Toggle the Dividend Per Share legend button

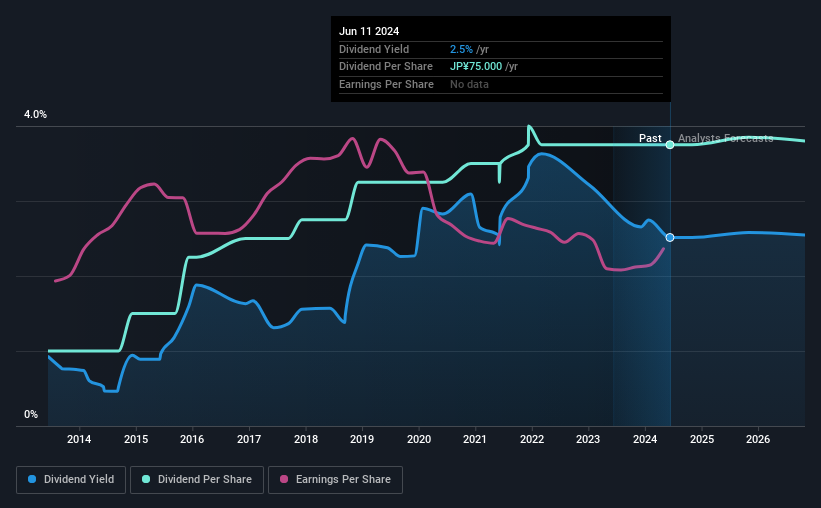click(x=197, y=480)
